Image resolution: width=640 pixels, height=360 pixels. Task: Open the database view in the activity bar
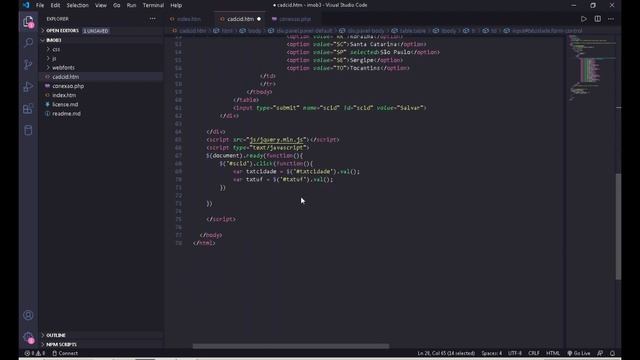(x=28, y=130)
